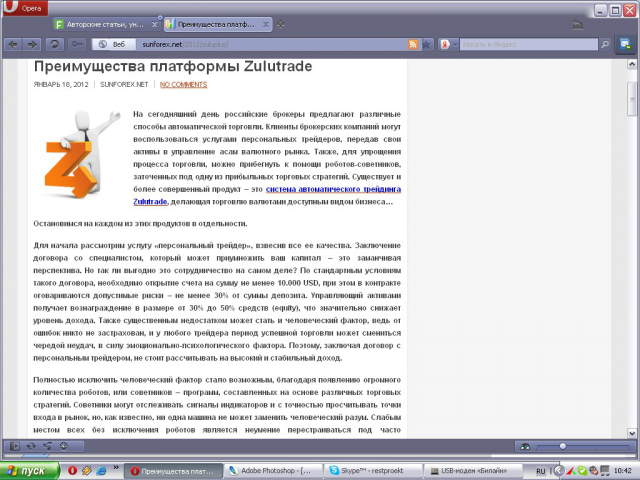The image size is (640, 480).
Task: Open the Windows 'пуск' Start button
Action: 29,471
